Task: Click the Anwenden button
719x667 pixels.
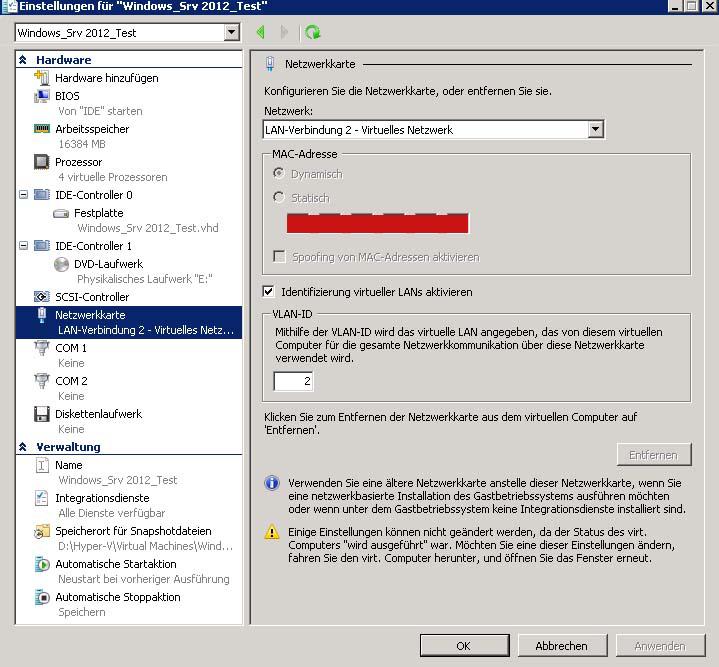Action: click(x=660, y=645)
